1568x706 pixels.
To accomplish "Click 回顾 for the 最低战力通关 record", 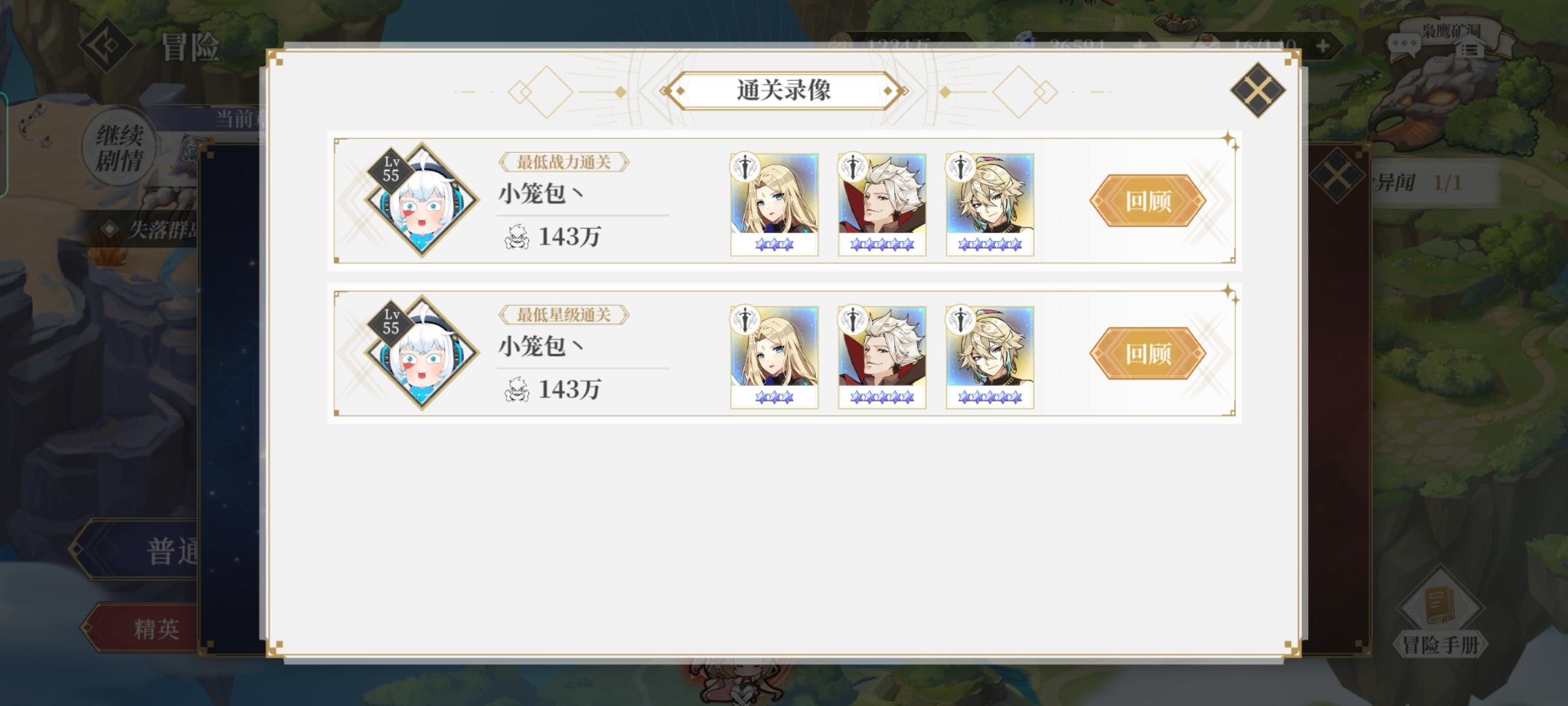I will (1148, 201).
